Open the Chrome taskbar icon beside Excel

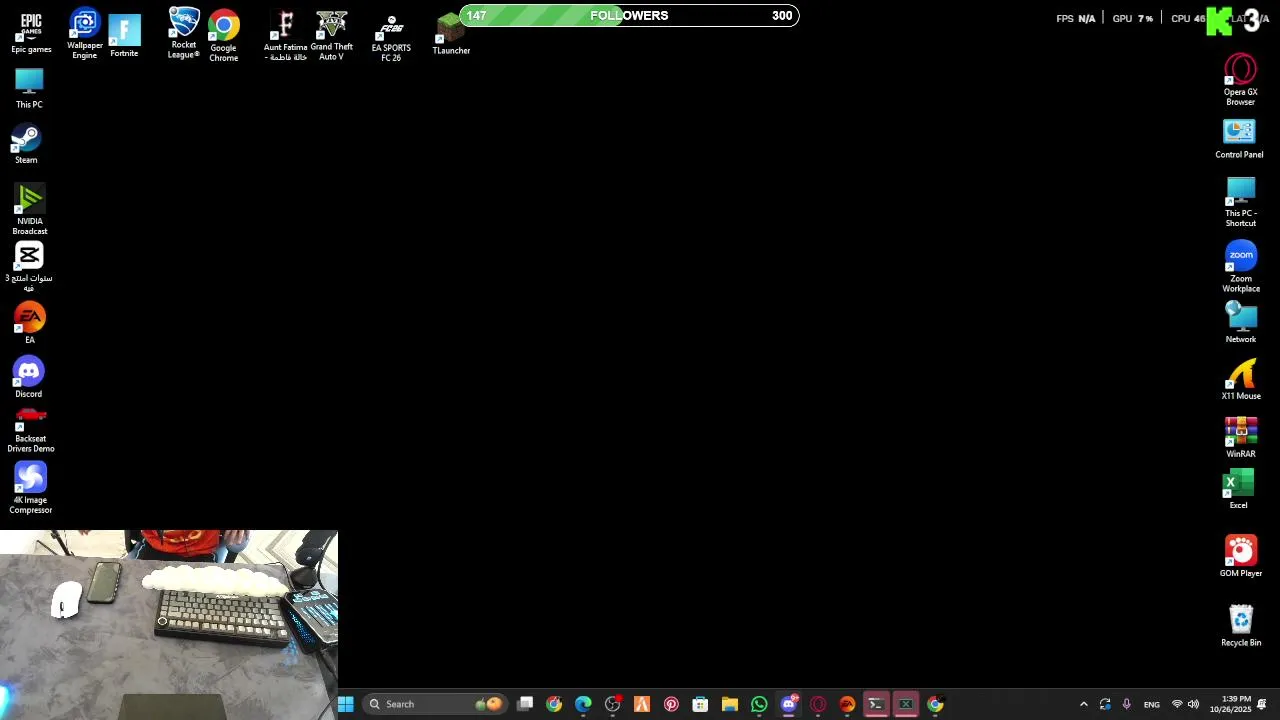click(935, 704)
